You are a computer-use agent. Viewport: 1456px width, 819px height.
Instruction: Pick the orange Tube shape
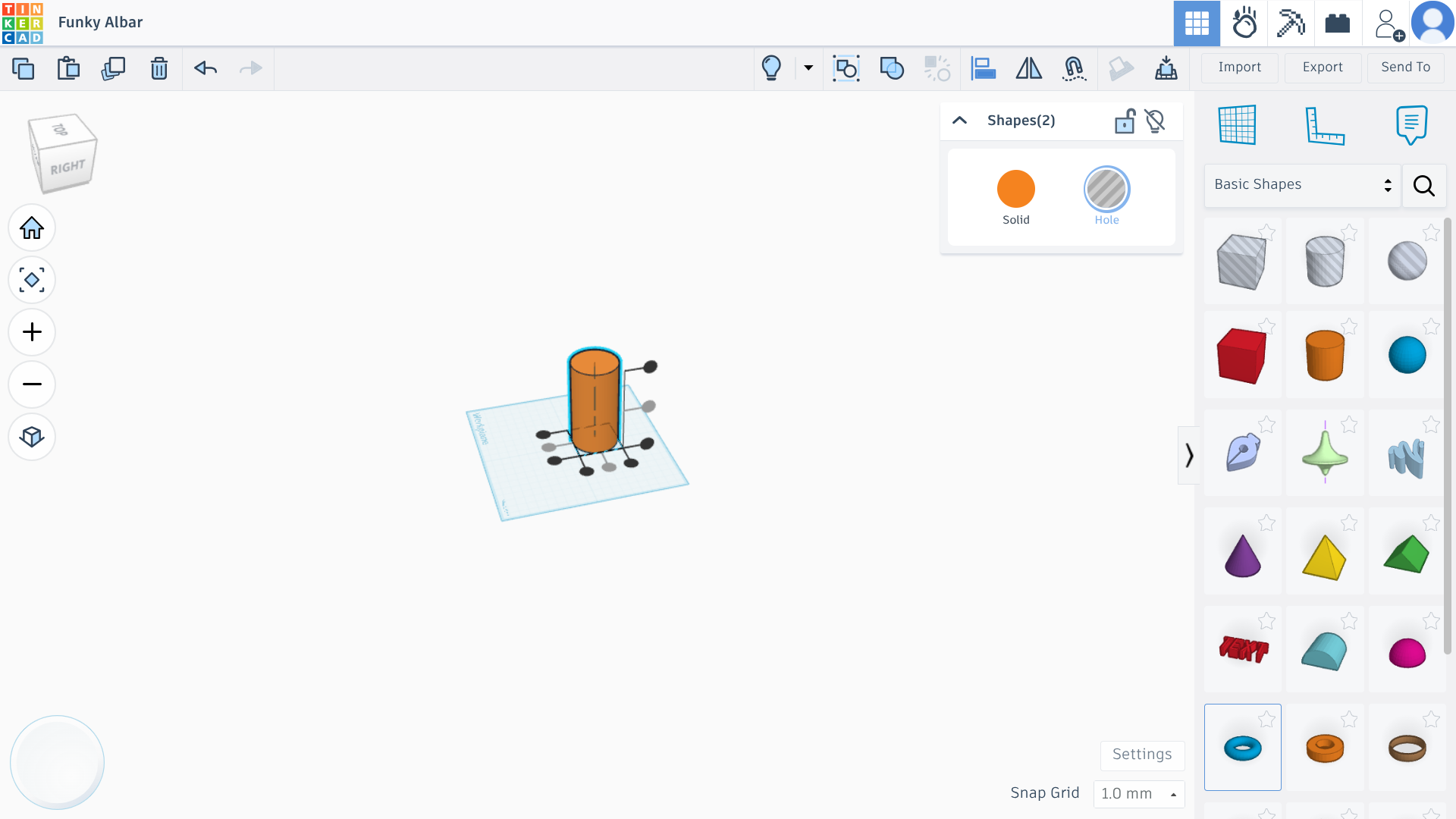pos(1325,748)
